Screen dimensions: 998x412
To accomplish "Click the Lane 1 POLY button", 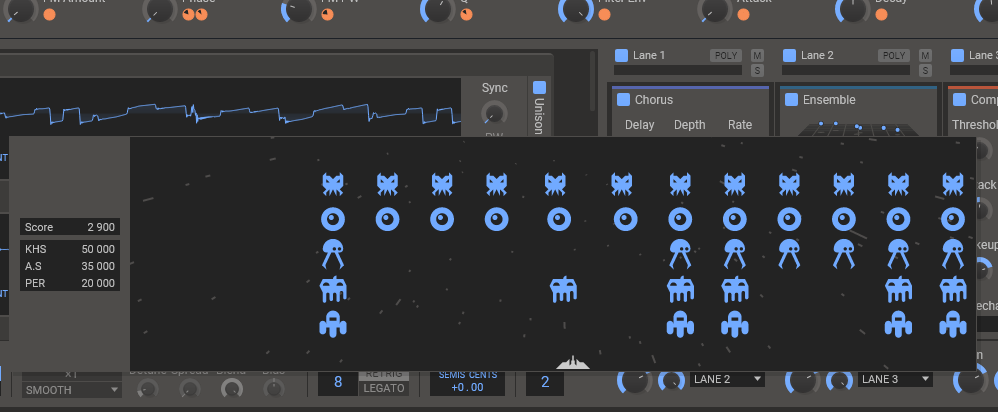I will 726,55.
